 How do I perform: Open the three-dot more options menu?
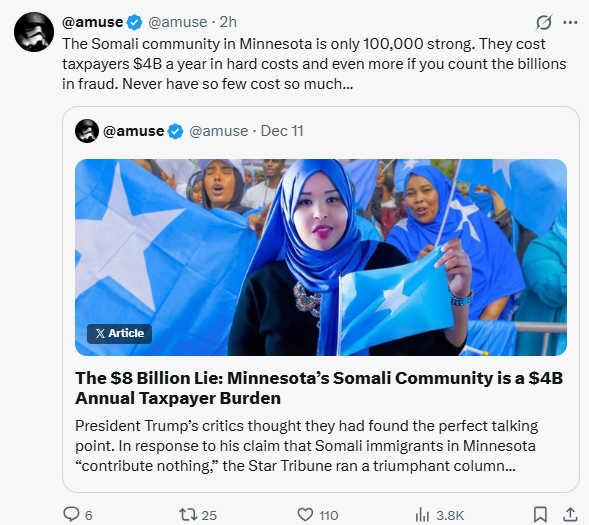tap(570, 23)
